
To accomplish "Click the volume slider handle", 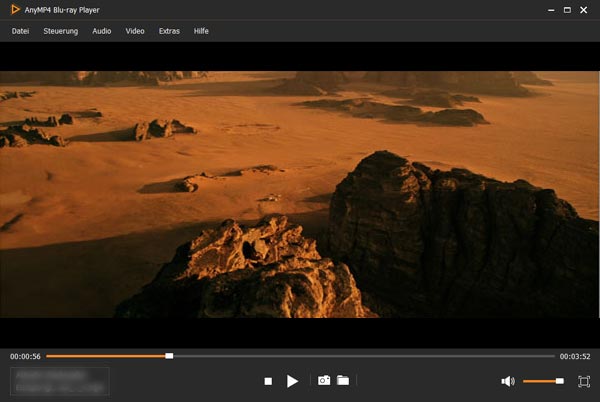I will tap(559, 381).
